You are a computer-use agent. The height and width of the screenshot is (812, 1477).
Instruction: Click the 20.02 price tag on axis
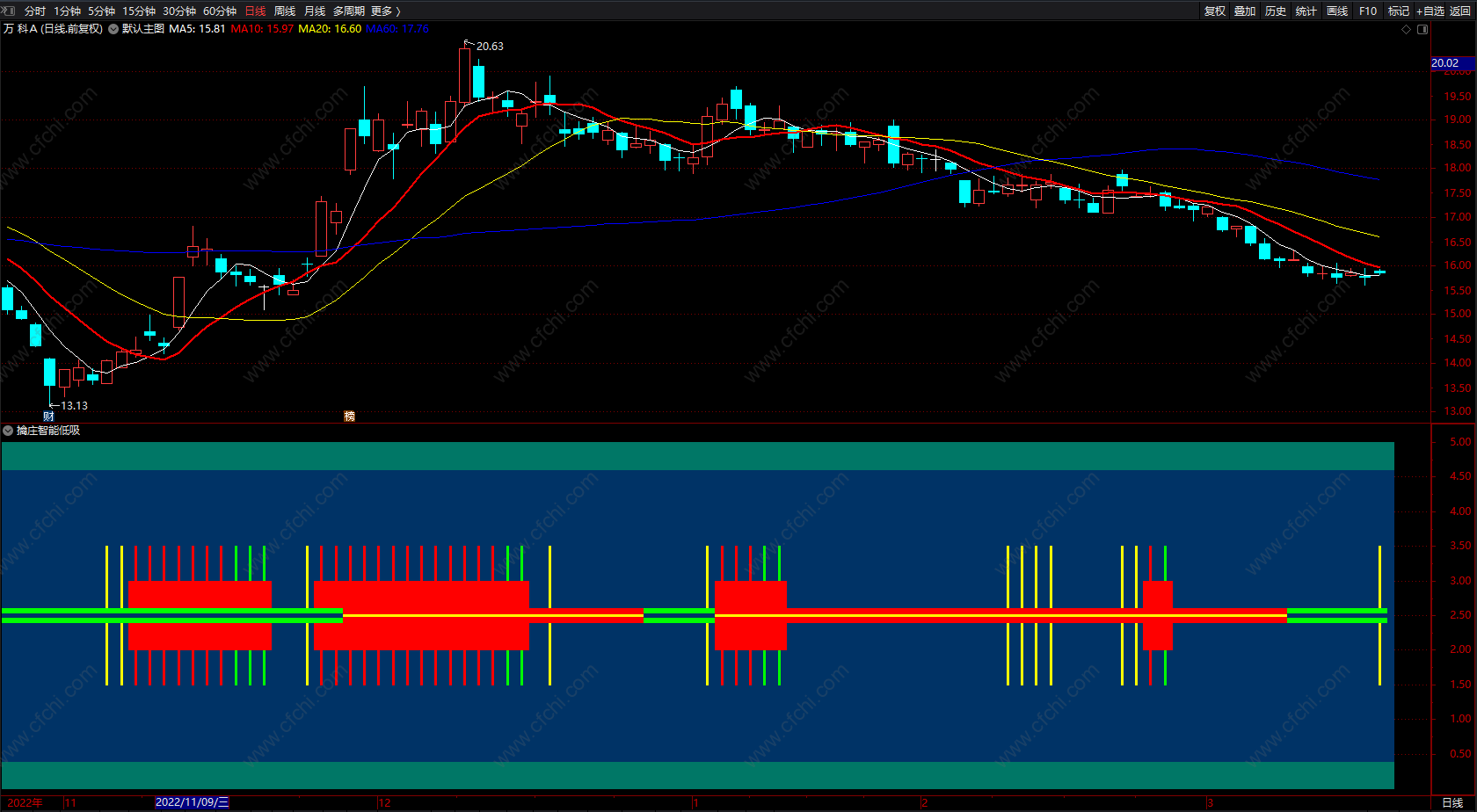tap(1452, 62)
